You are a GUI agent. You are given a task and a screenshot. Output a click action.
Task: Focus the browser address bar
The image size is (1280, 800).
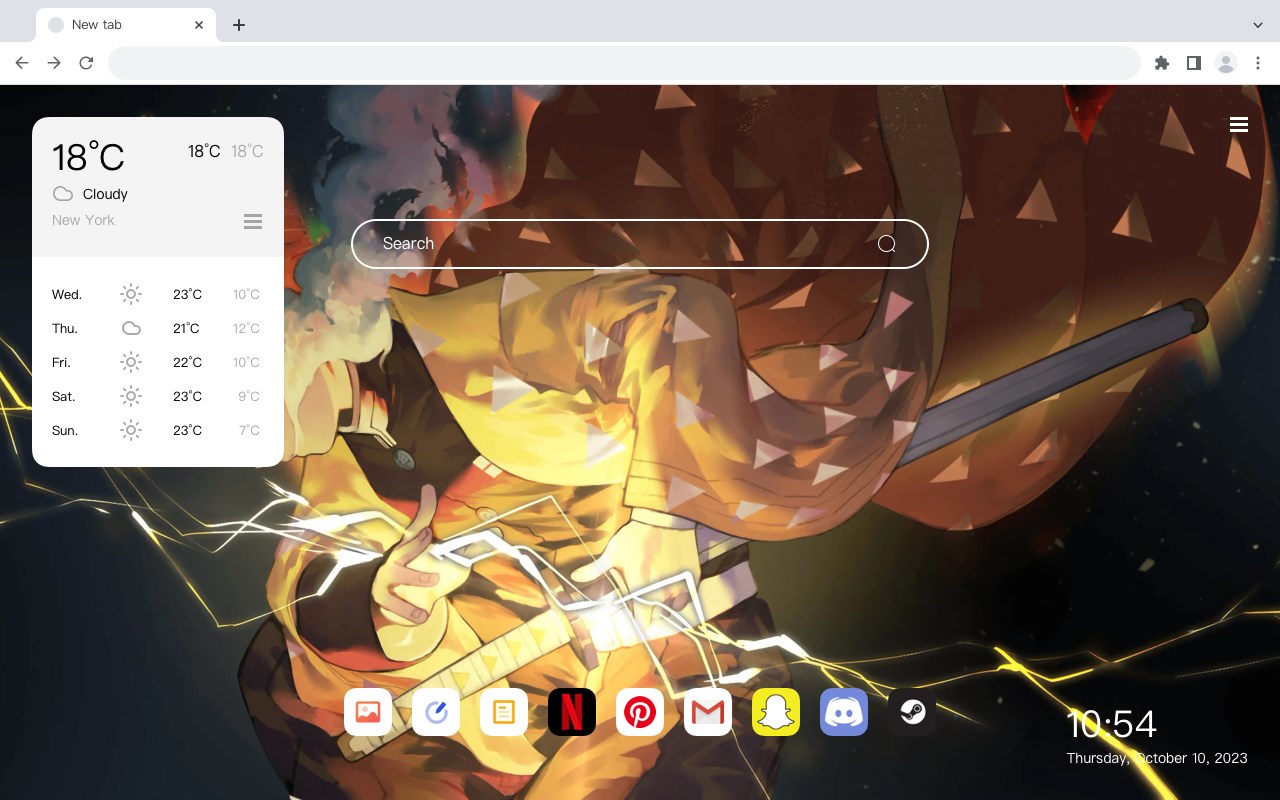pos(624,63)
